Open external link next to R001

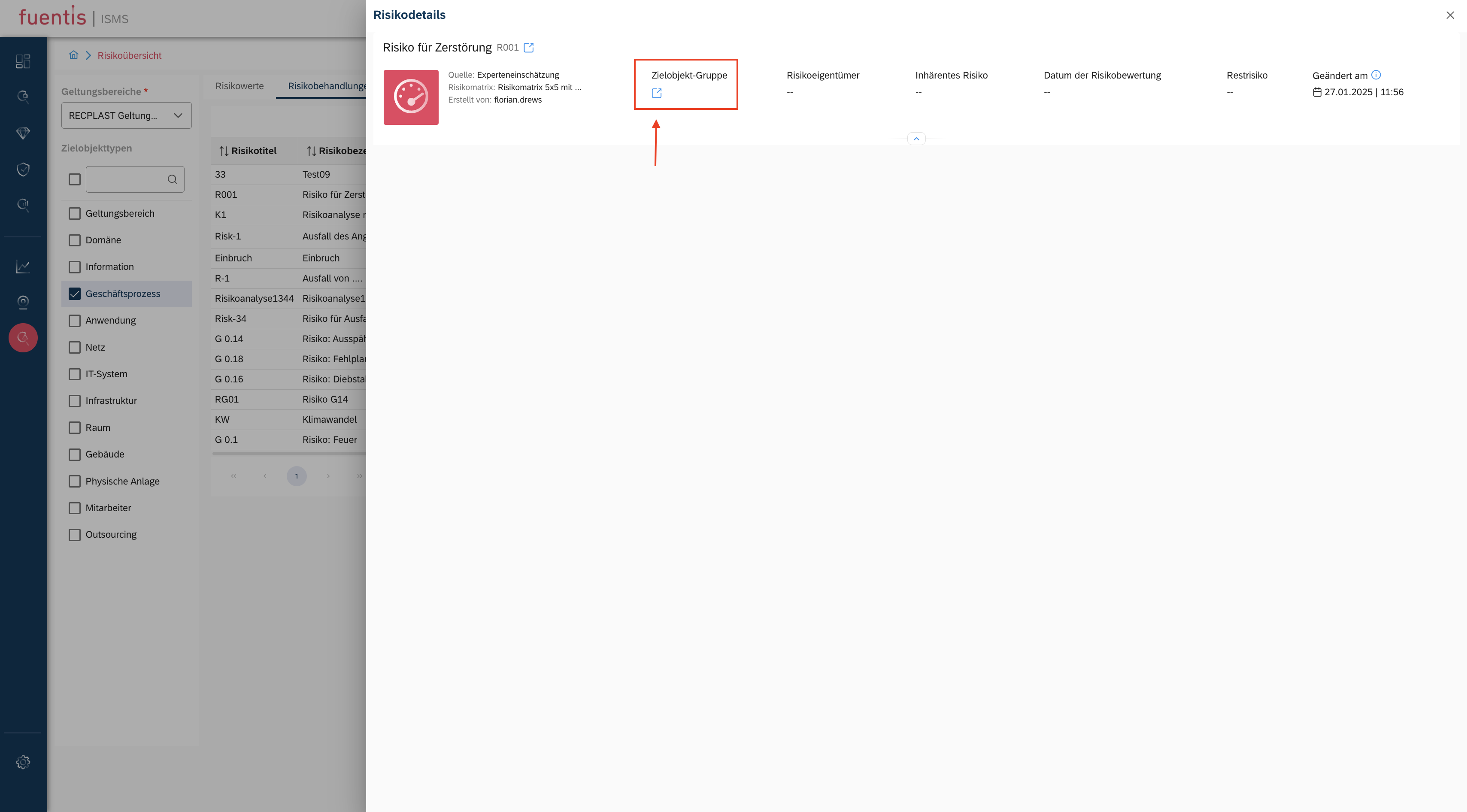pyautogui.click(x=528, y=47)
